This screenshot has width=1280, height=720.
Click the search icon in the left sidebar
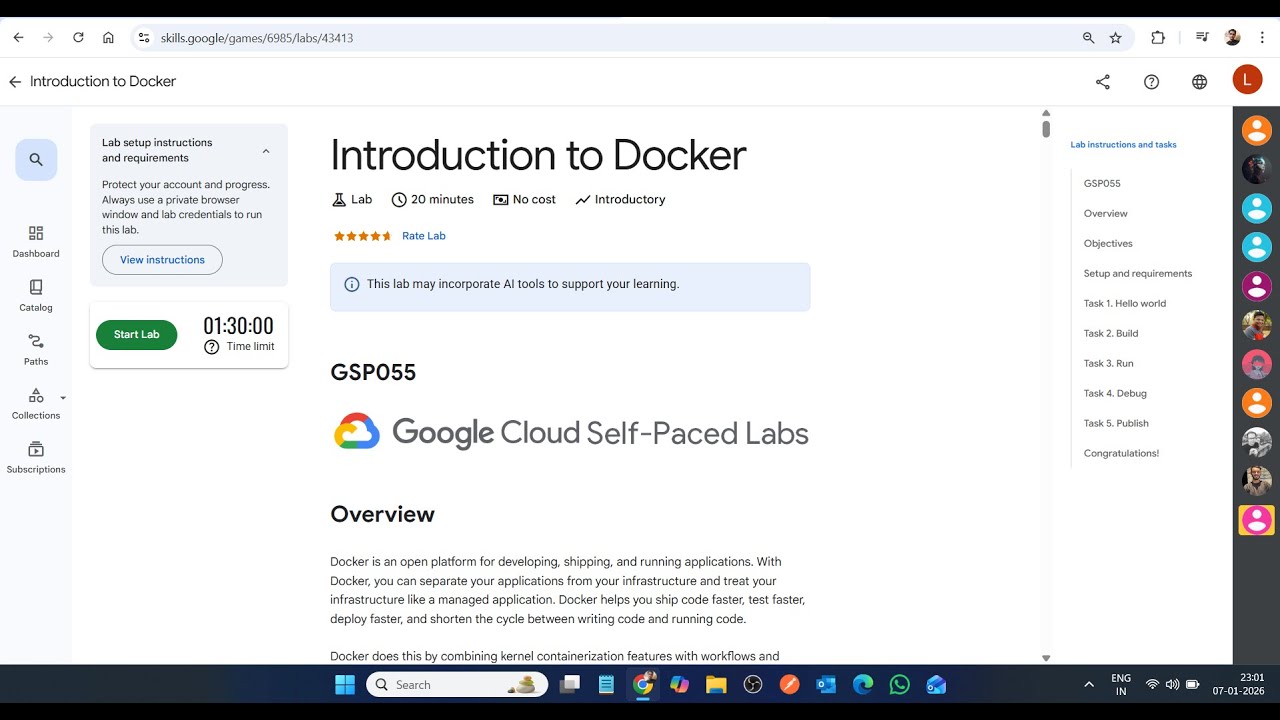pos(36,160)
